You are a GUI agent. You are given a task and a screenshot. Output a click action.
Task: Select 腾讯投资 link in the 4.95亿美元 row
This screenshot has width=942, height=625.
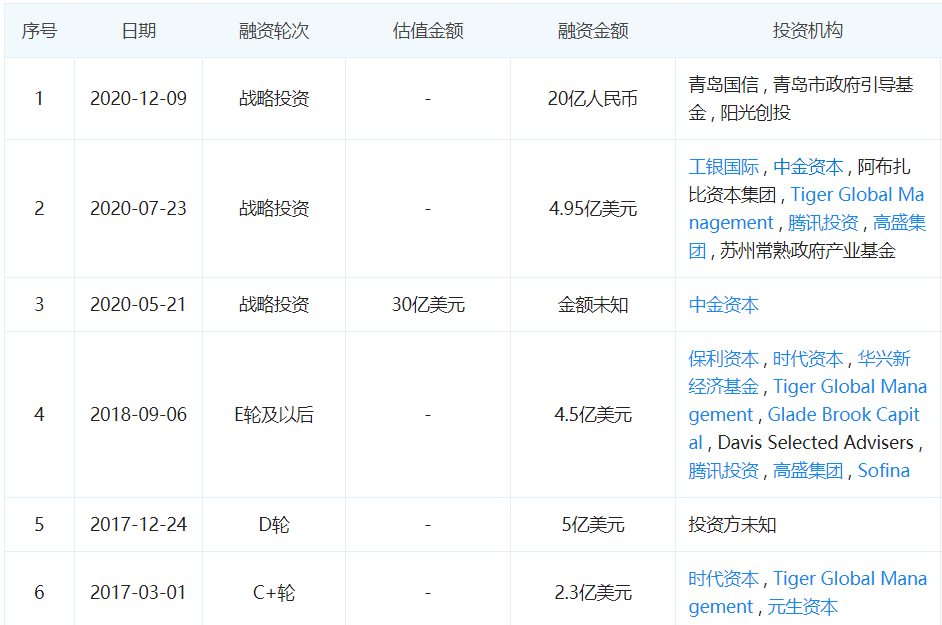pos(822,222)
